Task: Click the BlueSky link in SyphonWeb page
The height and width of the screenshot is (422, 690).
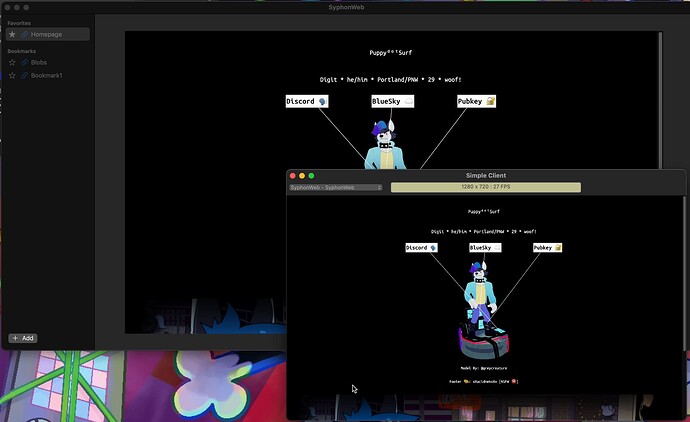Action: (x=393, y=101)
